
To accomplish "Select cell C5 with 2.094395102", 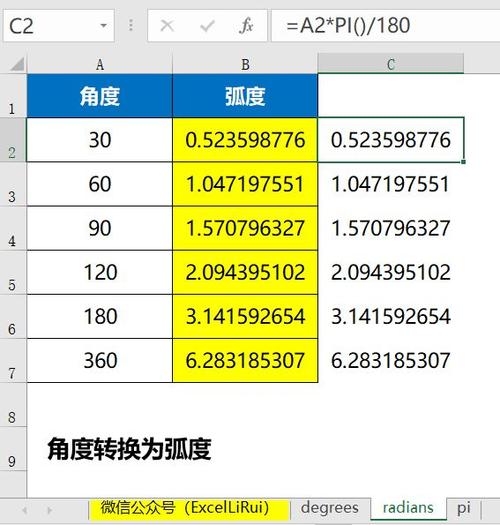I will 391,272.
